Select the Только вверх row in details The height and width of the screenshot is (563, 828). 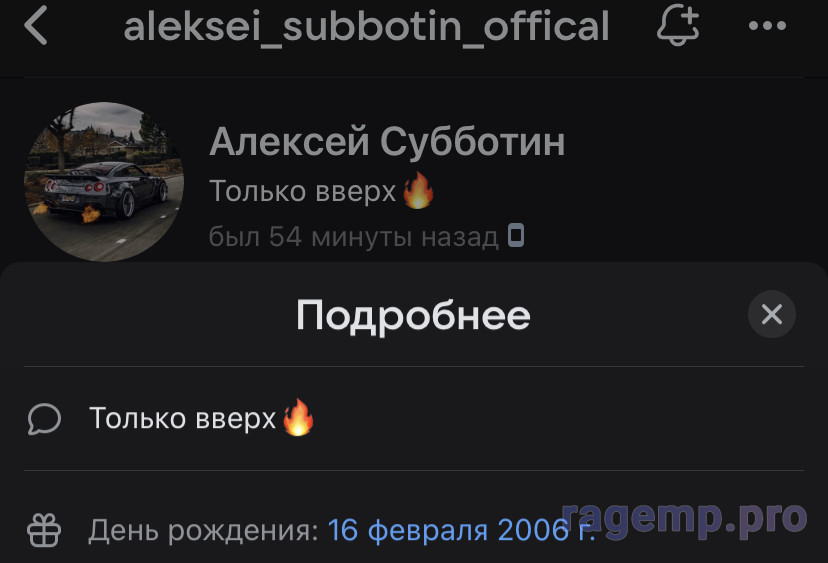pyautogui.click(x=414, y=418)
